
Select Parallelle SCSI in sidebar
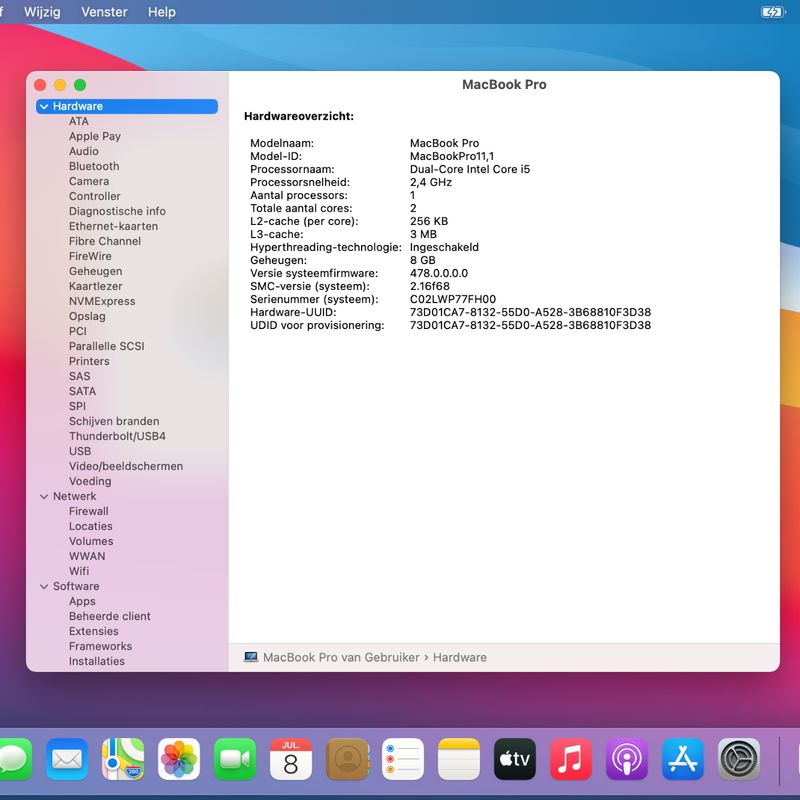(107, 346)
